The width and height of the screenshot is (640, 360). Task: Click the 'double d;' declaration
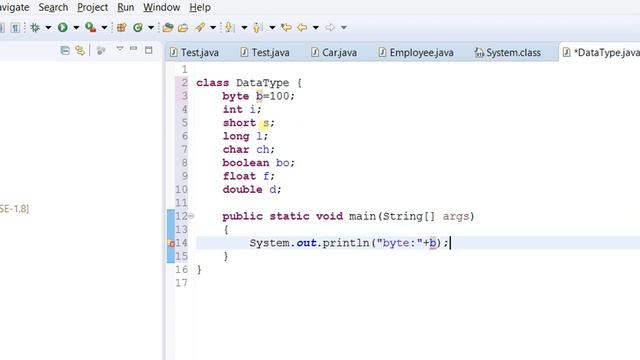(x=252, y=189)
